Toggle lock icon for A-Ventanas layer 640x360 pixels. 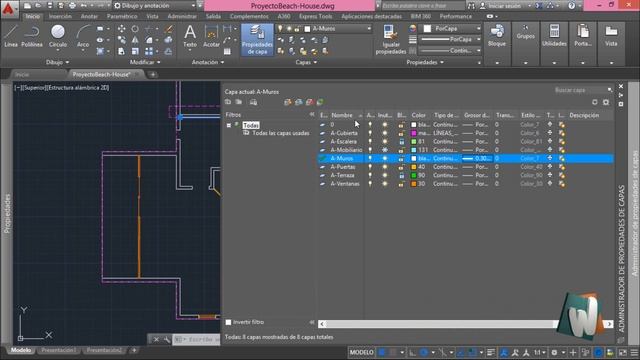[x=402, y=184]
